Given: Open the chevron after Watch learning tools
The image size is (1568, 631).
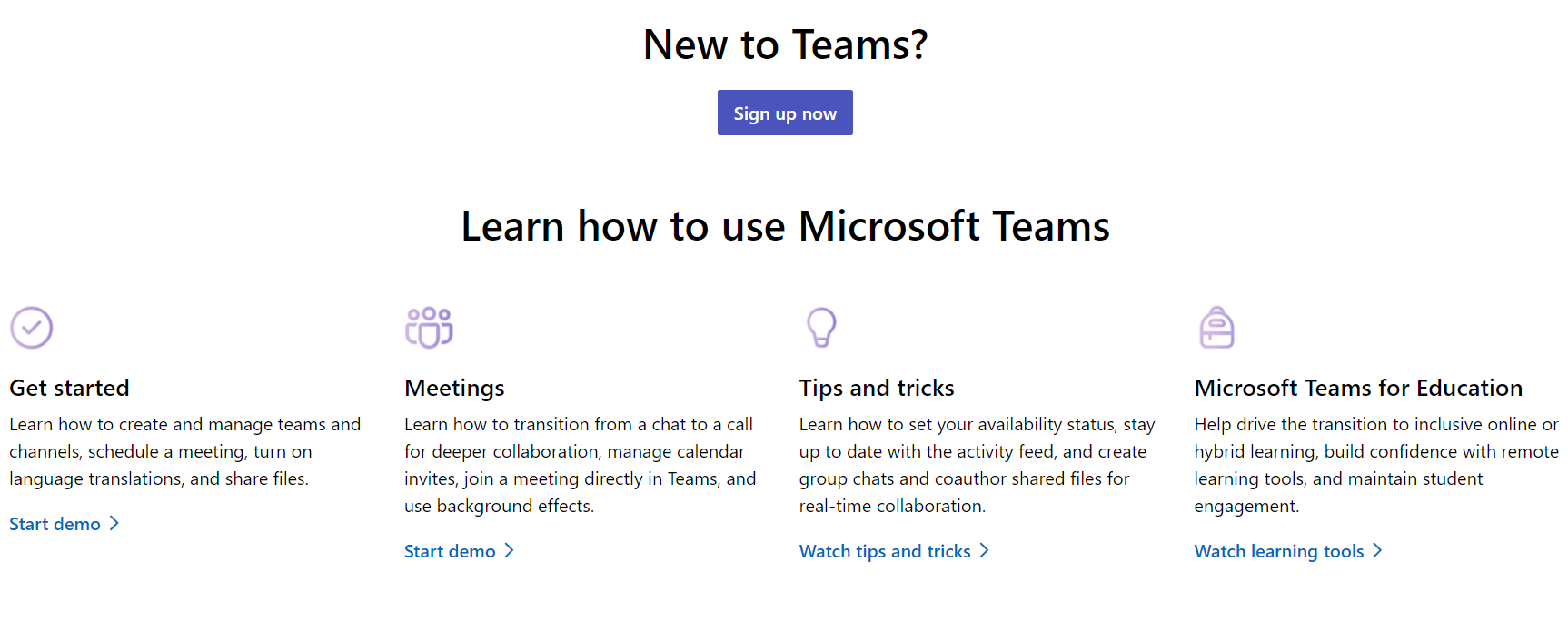Looking at the screenshot, I should click(1379, 551).
